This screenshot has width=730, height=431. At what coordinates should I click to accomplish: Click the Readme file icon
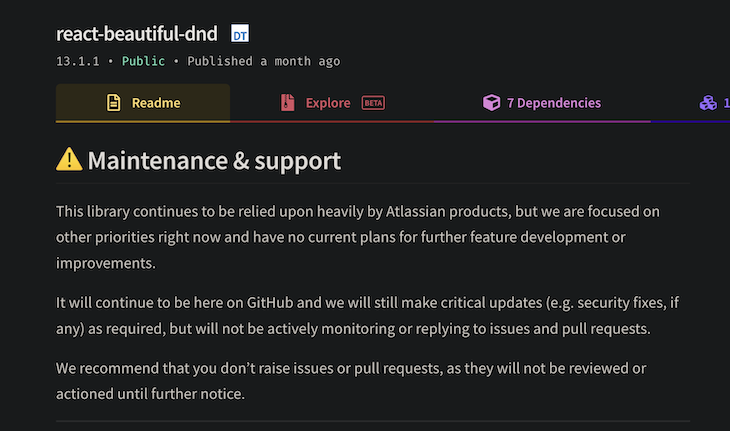pos(114,103)
